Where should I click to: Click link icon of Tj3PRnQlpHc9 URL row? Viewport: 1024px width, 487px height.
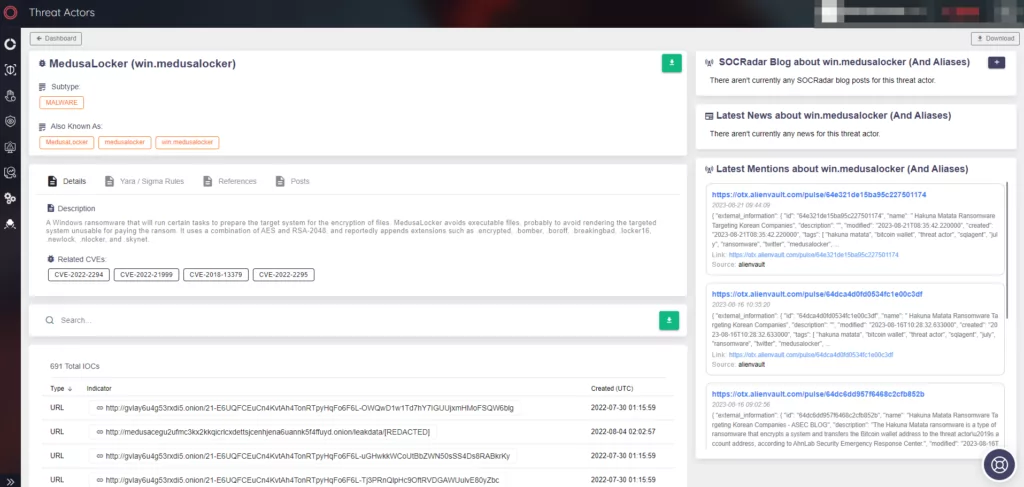(99, 479)
